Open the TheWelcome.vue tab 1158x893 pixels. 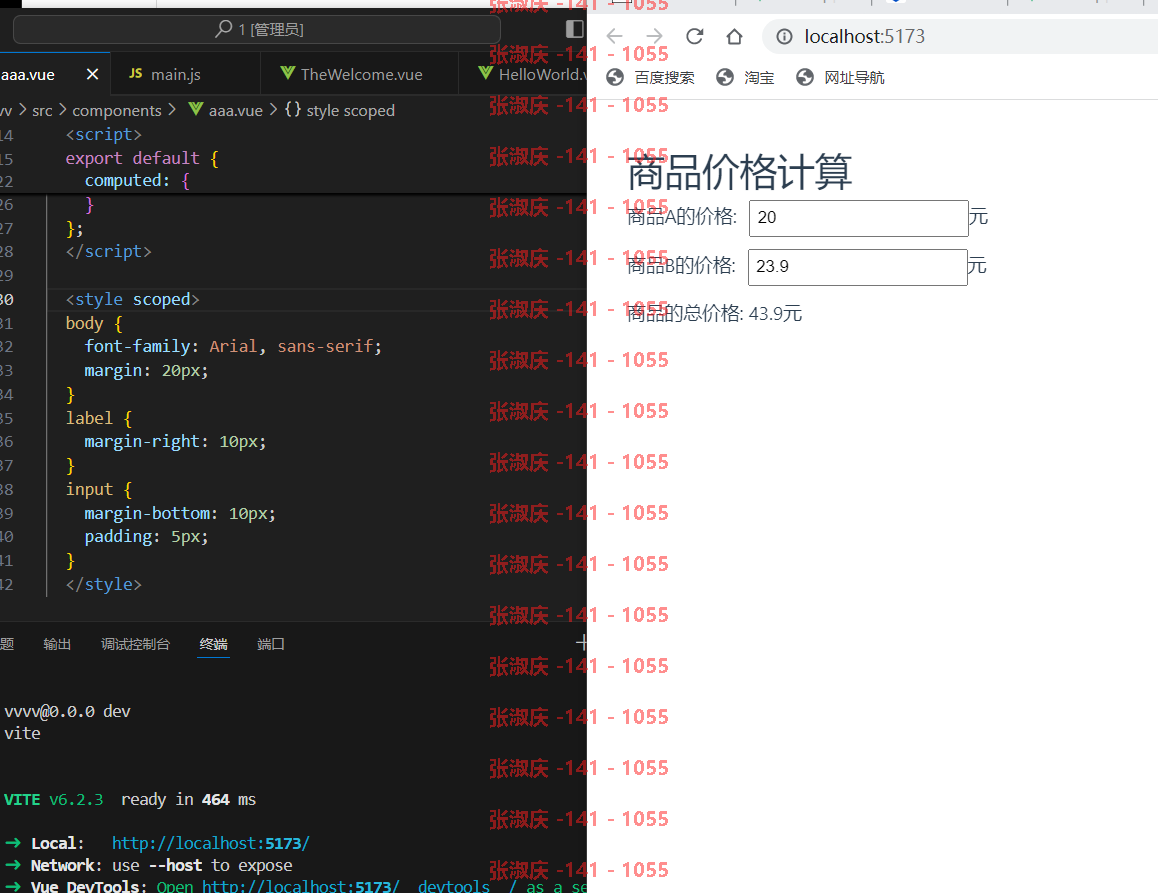click(359, 74)
